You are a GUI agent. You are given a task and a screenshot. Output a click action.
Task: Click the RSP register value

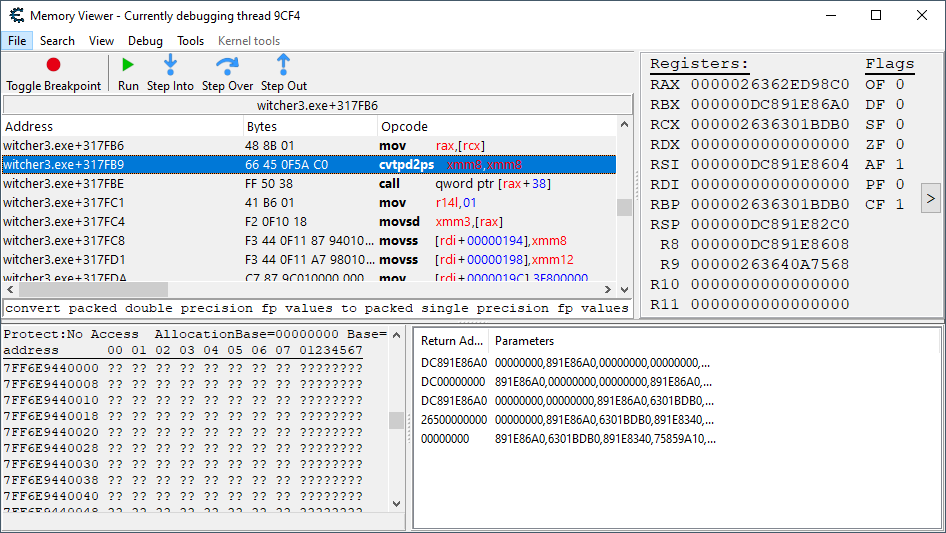coord(769,224)
